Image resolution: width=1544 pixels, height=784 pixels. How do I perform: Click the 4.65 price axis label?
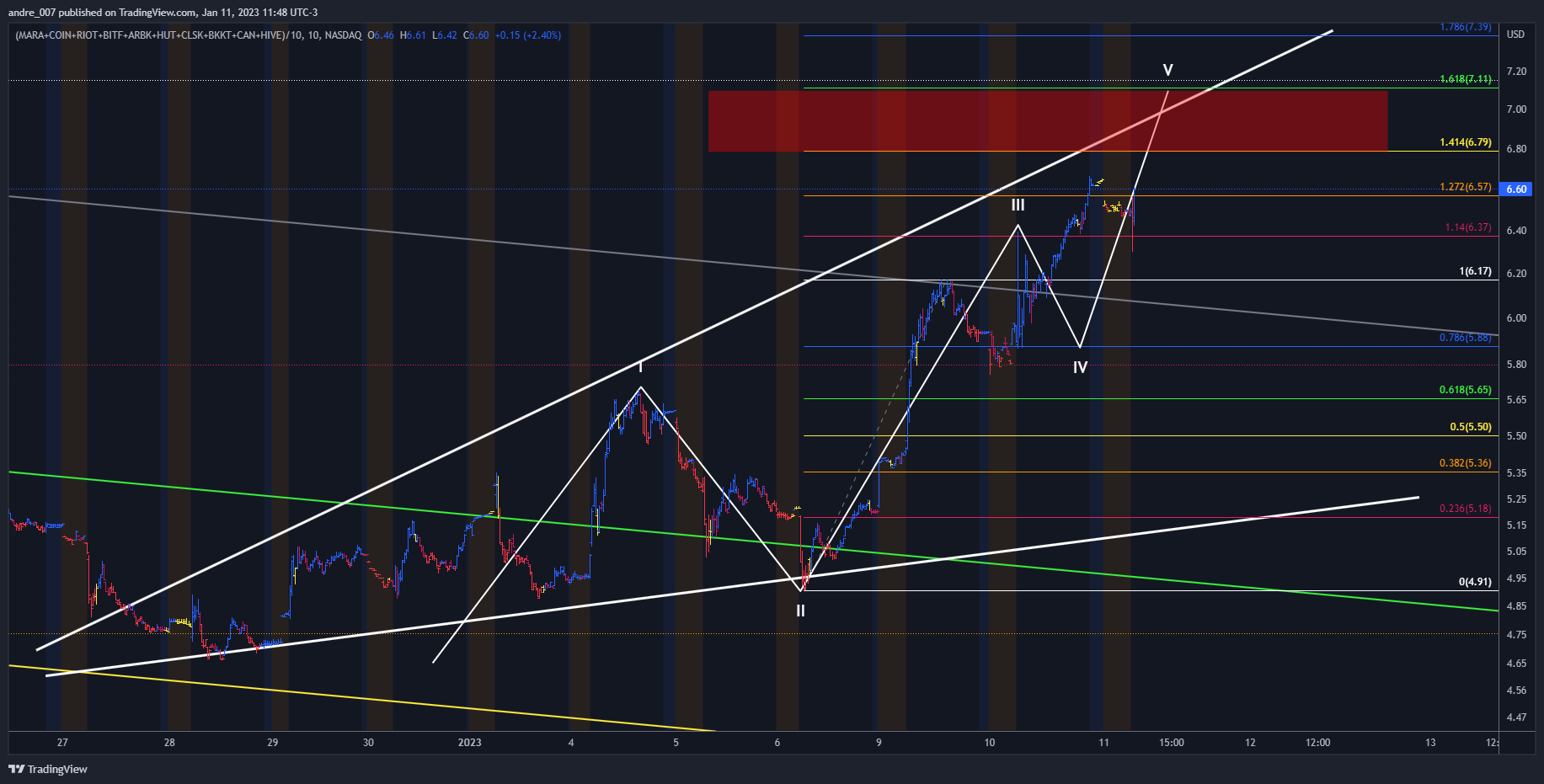point(1516,664)
